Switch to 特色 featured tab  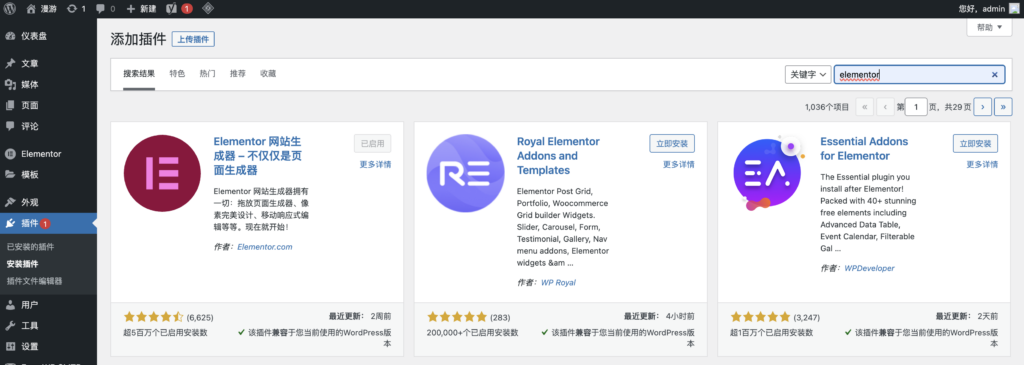177,74
